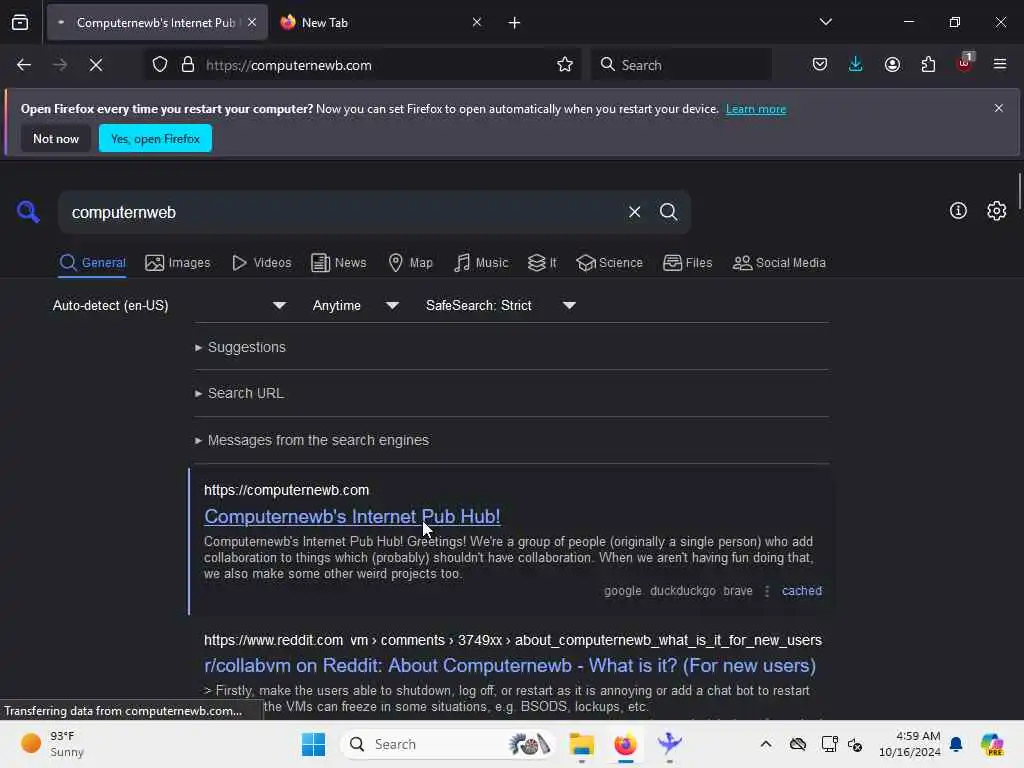The height and width of the screenshot is (768, 1024).
Task: Select the Science category tab
Action: tap(609, 263)
